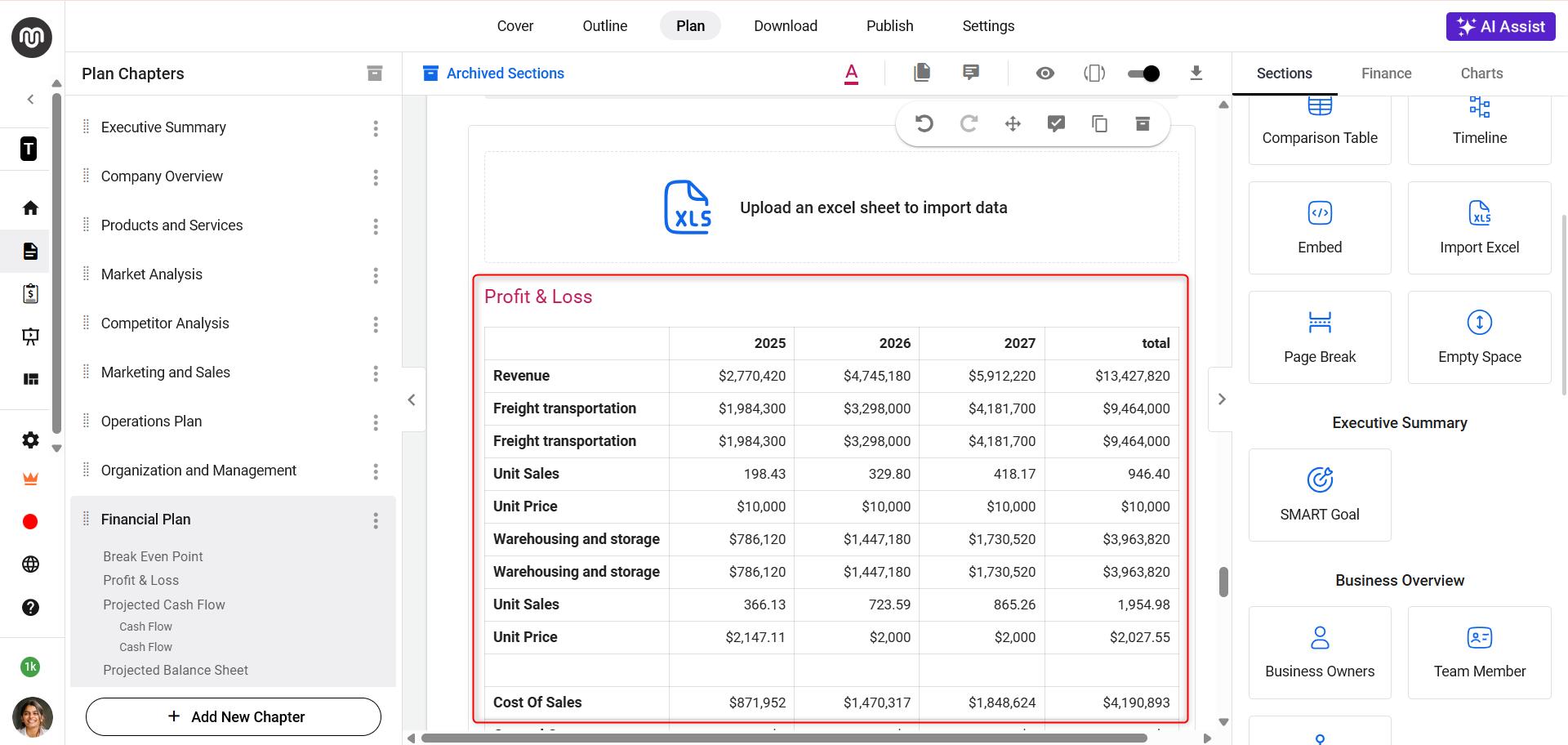Toggle the switch in editor toolbar
1568x745 pixels.
pyautogui.click(x=1143, y=74)
